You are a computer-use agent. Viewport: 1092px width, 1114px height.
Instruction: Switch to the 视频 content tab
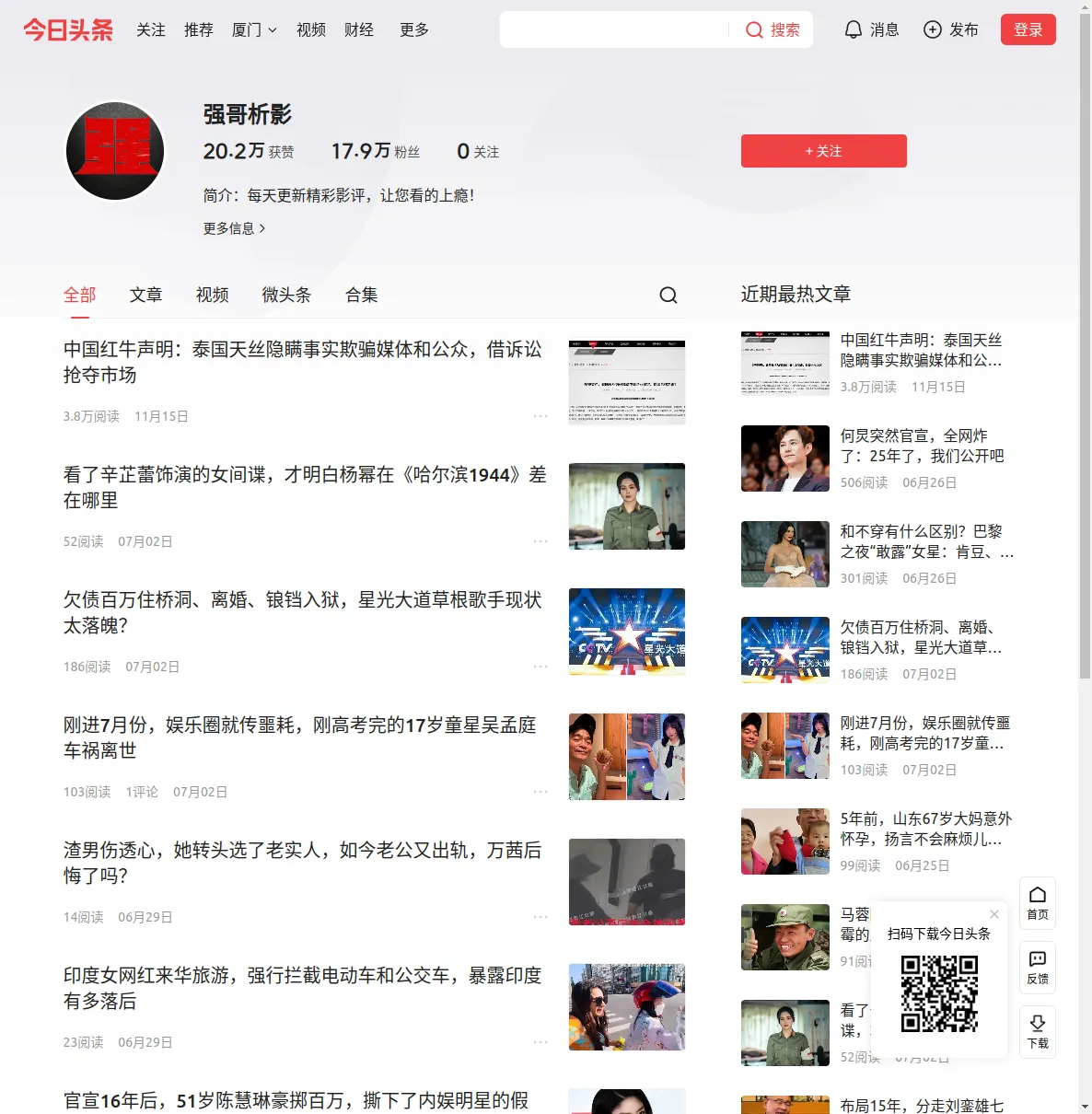click(213, 295)
